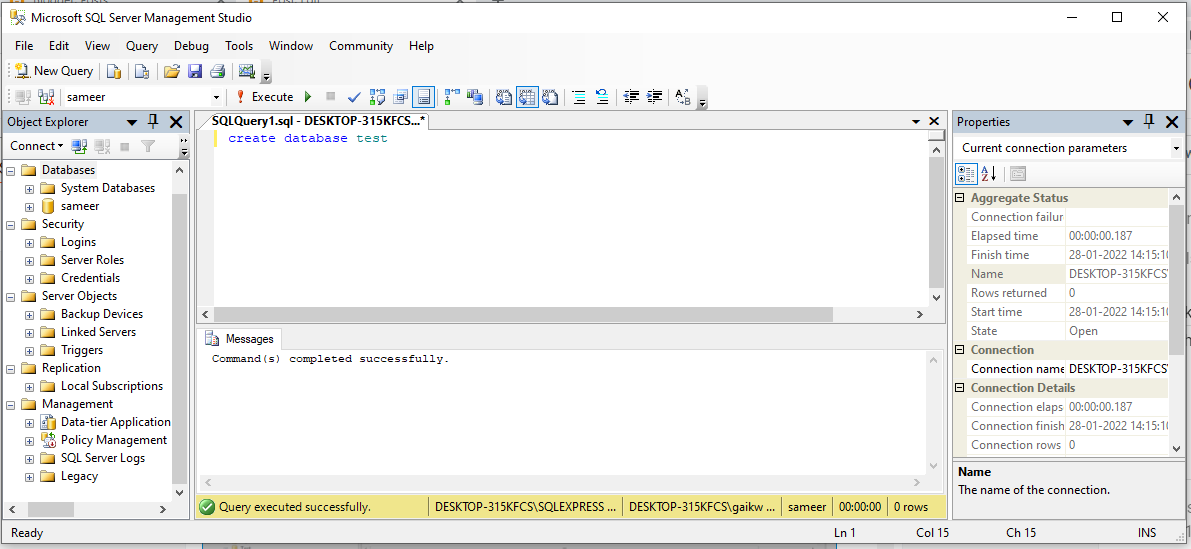Click the Print icon in the toolbar

[217, 71]
